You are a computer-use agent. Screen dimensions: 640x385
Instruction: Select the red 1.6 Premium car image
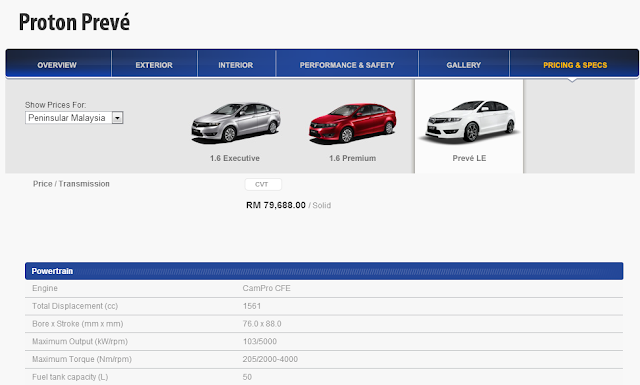[x=352, y=123]
